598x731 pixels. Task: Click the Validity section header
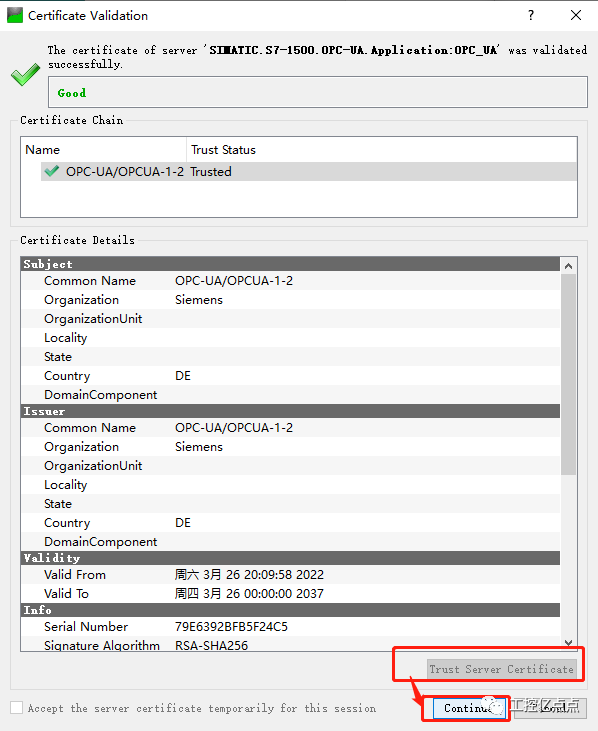290,558
